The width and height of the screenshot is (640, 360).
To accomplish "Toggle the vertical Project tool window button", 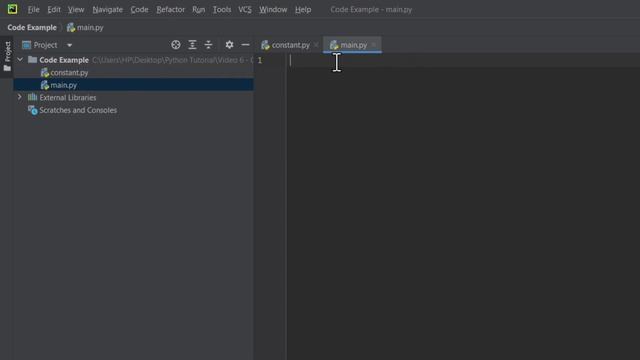I will tap(7, 56).
